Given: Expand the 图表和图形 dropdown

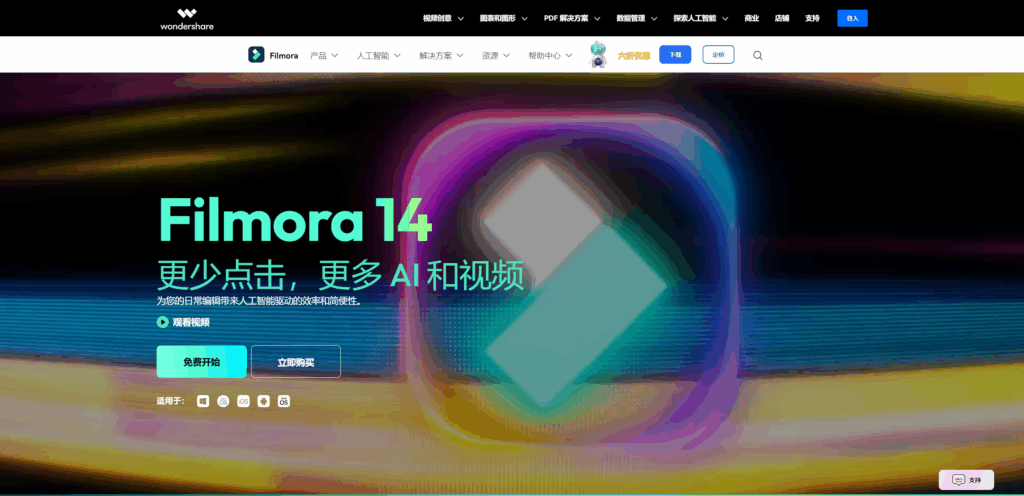Looking at the screenshot, I should pos(504,18).
